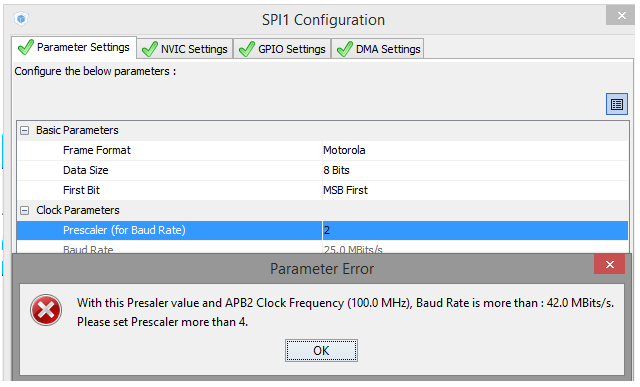Image resolution: width=640 pixels, height=387 pixels.
Task: Close the Parameter Error dialog
Action: pyautogui.click(x=610, y=265)
